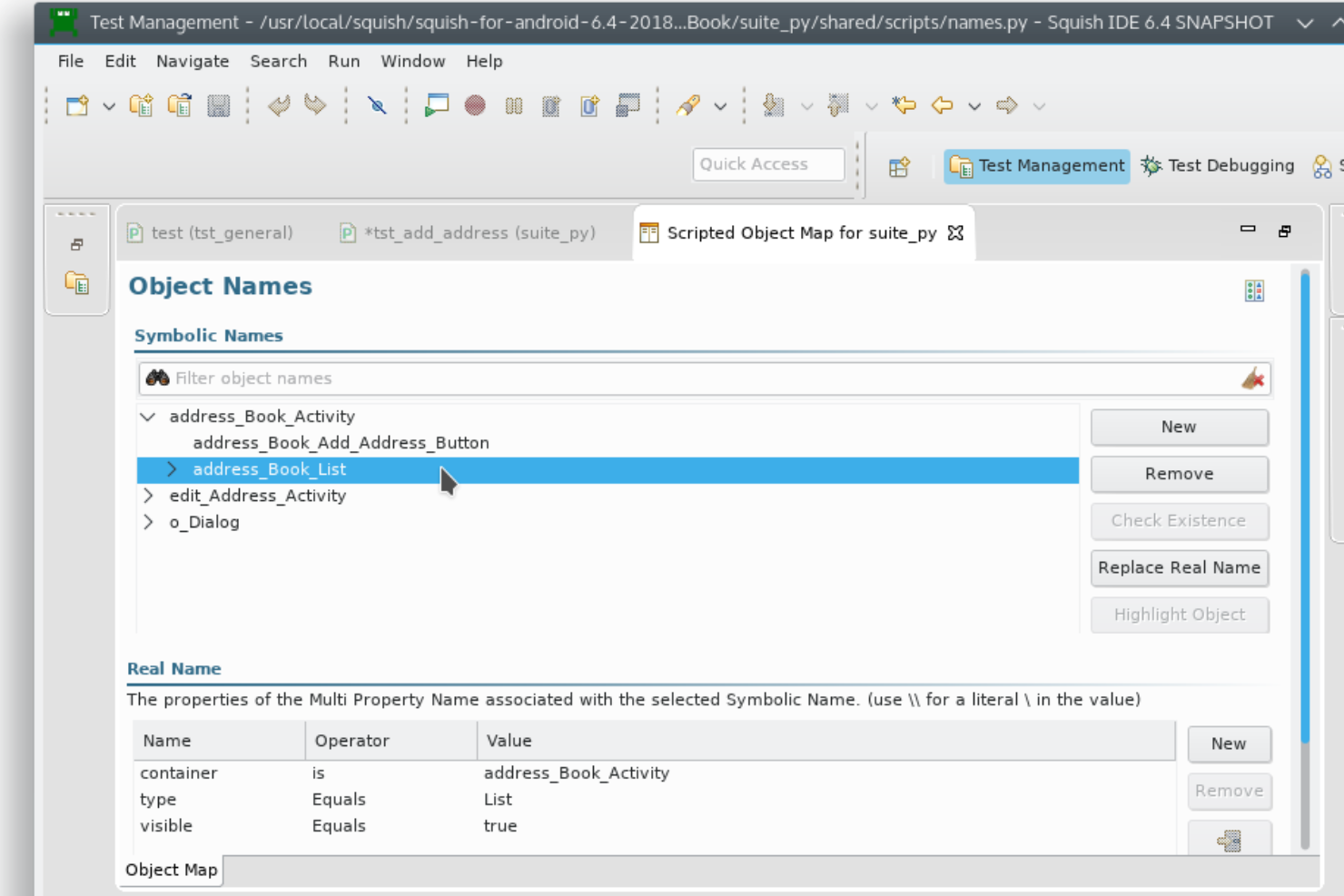Click the red Record test case icon
The image size is (1344, 896).
[x=474, y=105]
